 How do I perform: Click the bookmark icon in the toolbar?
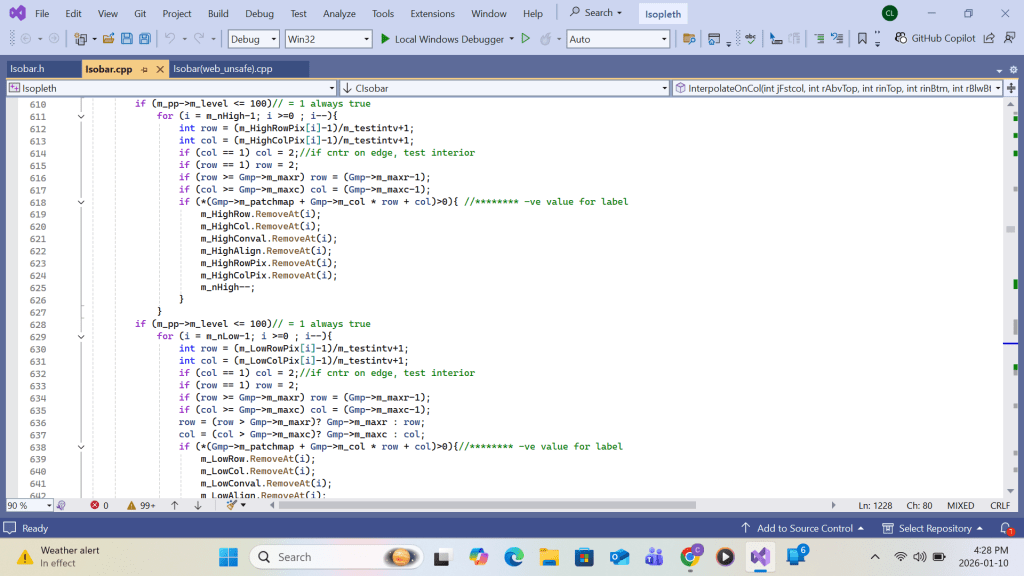862,39
